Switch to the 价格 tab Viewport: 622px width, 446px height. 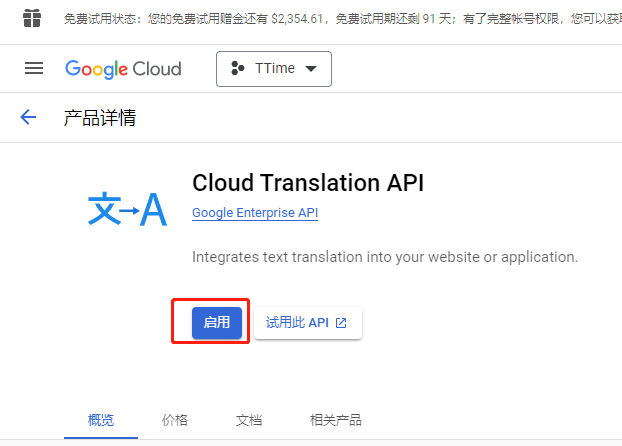click(175, 420)
